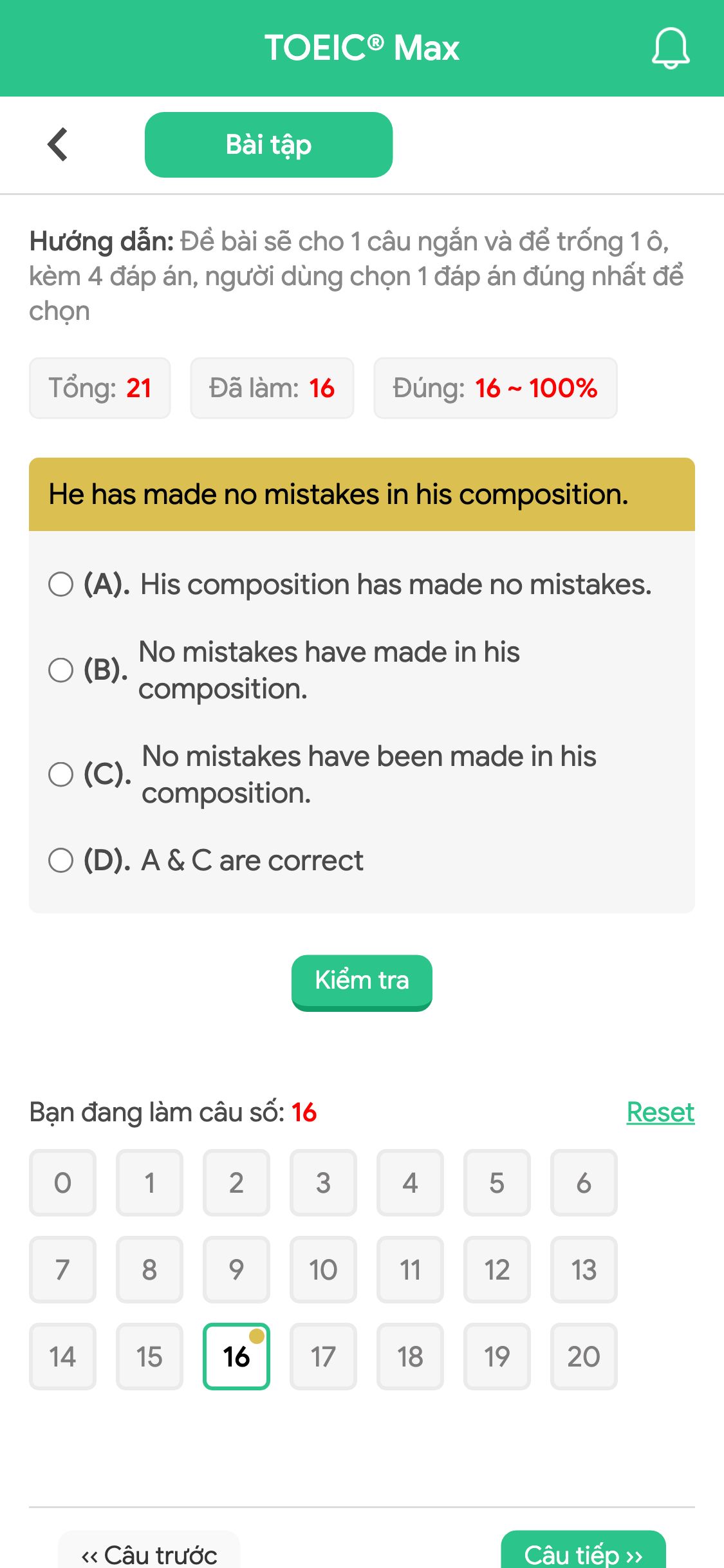Click the Đúng score indicator
This screenshot has height=1568, width=724.
pyautogui.click(x=495, y=387)
